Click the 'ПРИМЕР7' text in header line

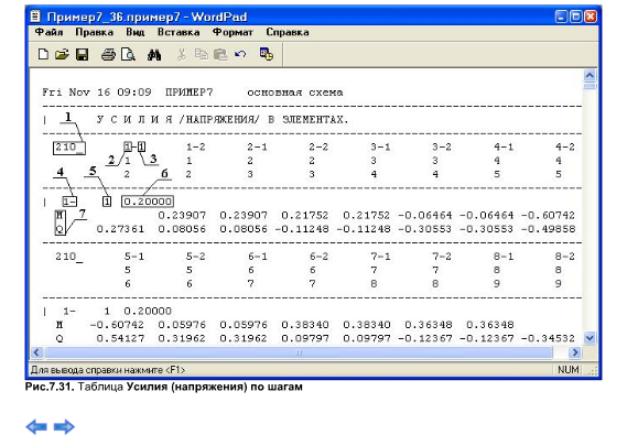coord(189,92)
